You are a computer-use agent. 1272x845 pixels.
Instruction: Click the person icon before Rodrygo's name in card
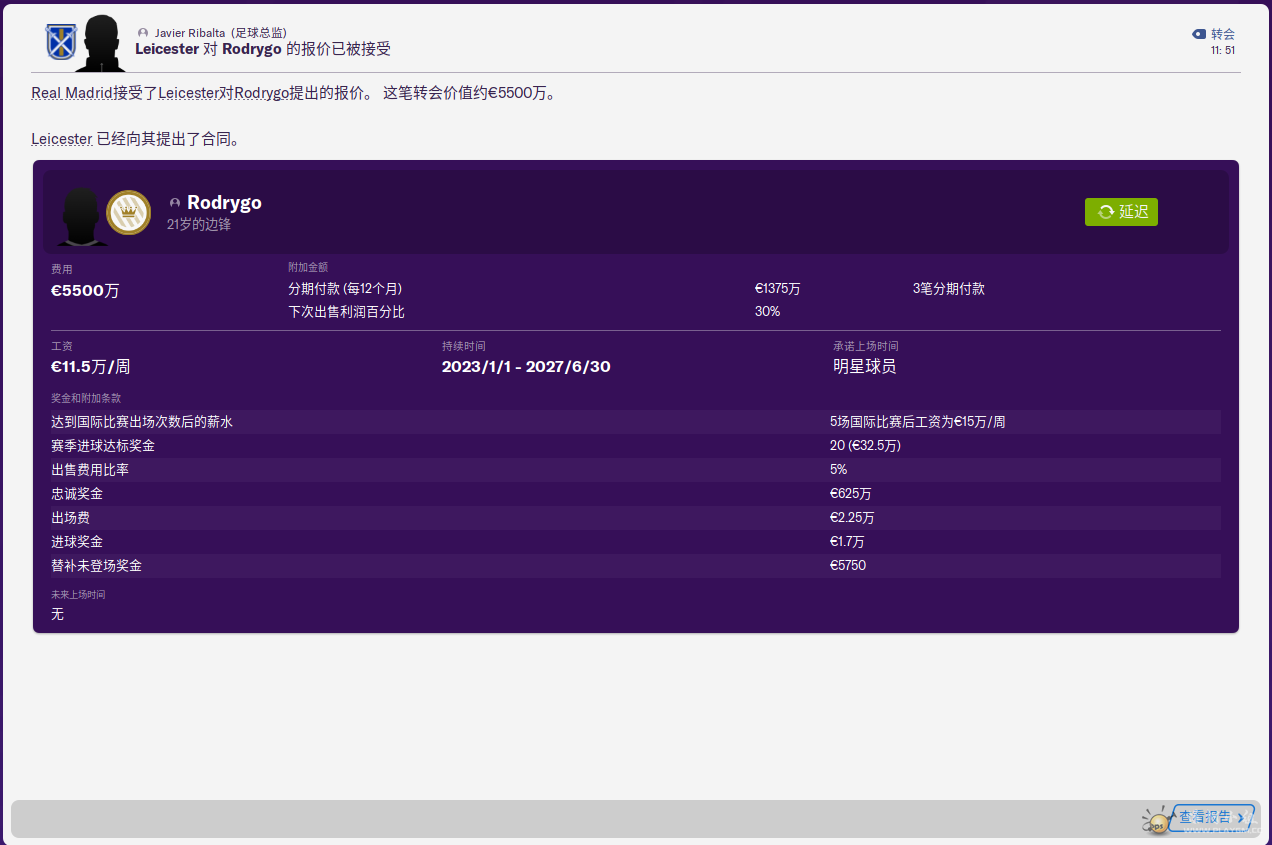(175, 203)
